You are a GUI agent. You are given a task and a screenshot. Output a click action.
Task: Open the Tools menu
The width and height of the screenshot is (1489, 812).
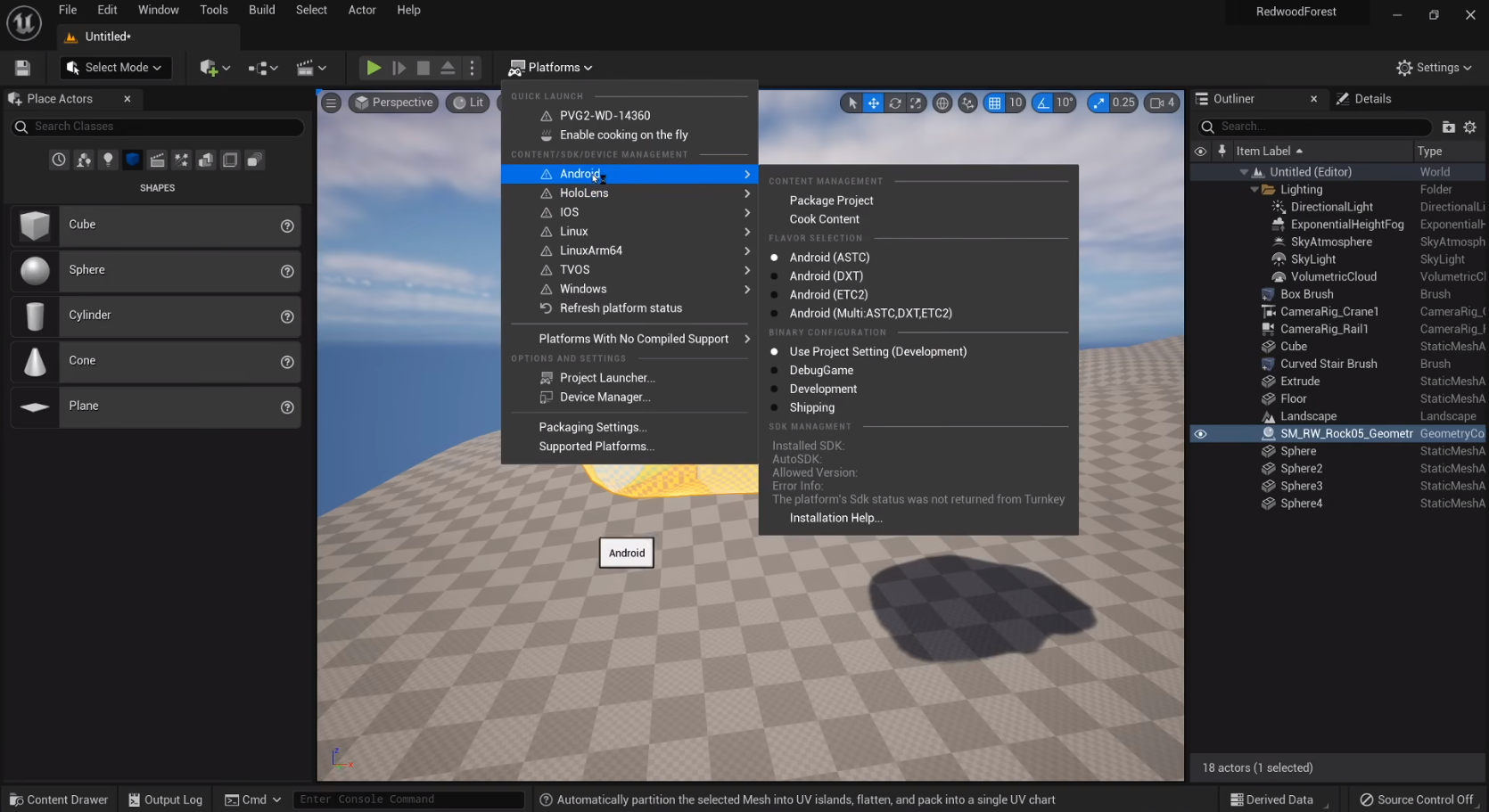point(214,10)
